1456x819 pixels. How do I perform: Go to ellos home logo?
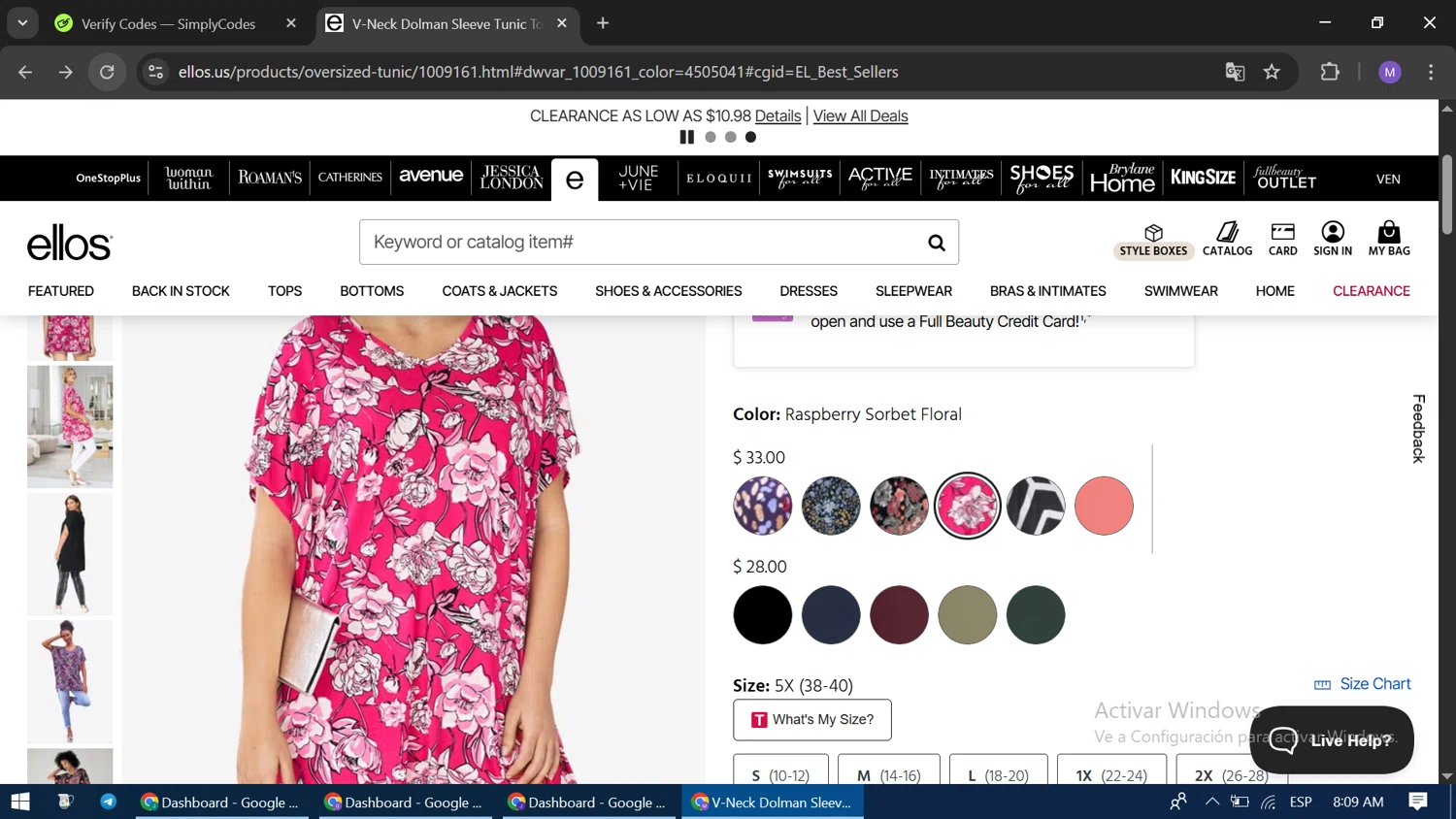coord(70,243)
